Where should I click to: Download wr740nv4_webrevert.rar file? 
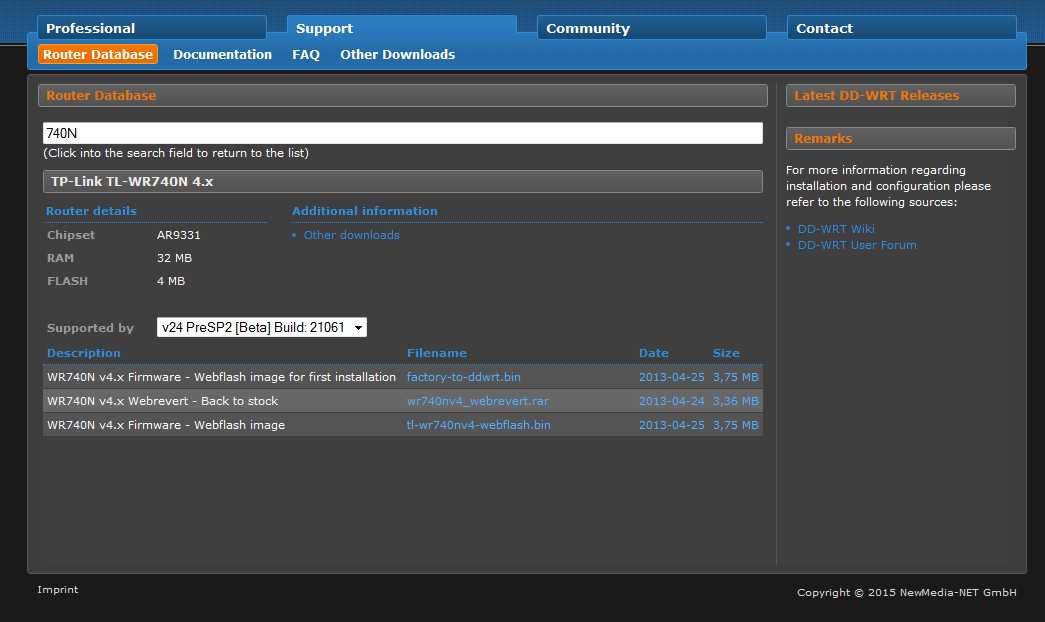point(478,401)
